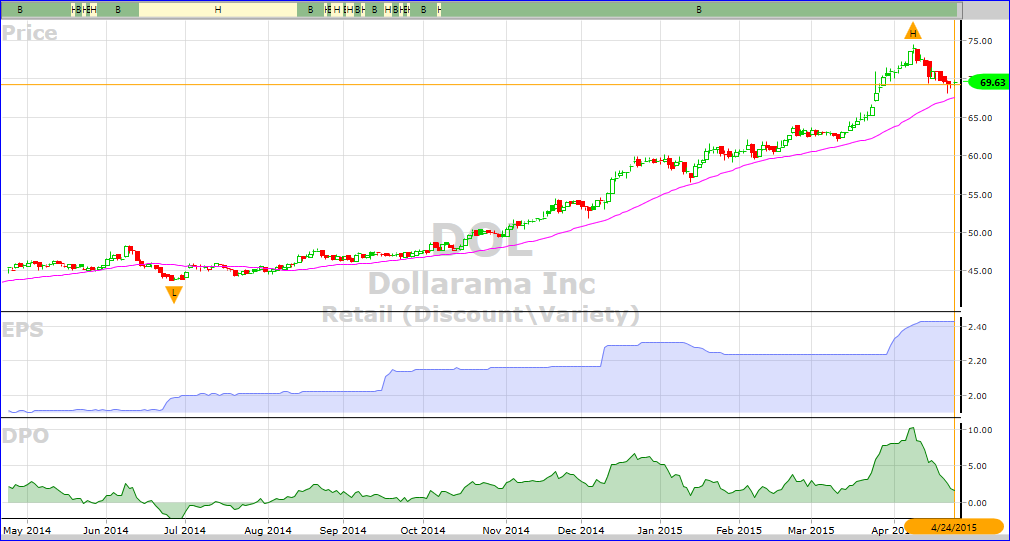Select the green 69.63 current price label
Screen dimensions: 1010x541
[x=989, y=82]
